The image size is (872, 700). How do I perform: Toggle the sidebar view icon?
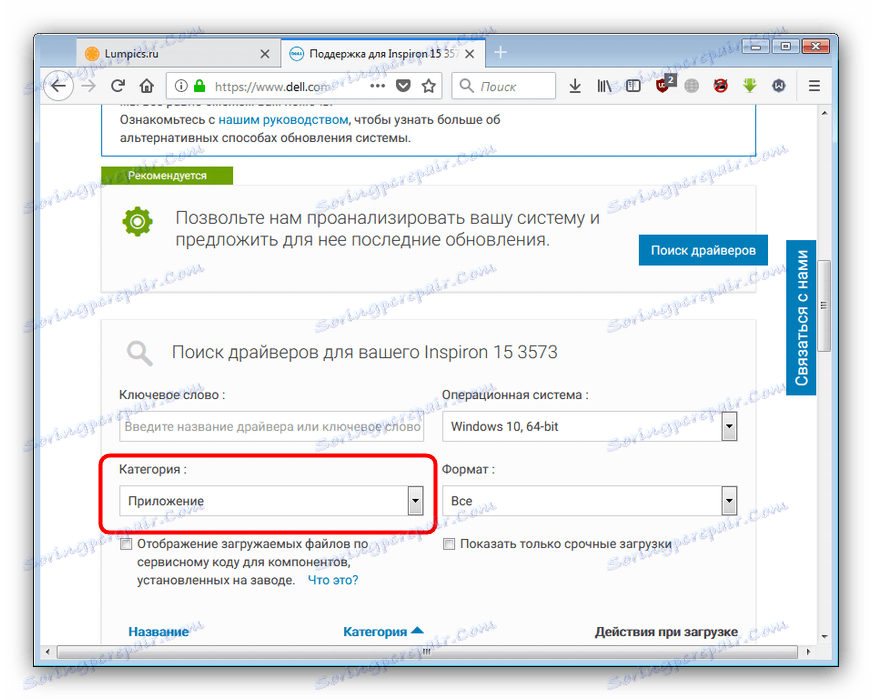(633, 86)
